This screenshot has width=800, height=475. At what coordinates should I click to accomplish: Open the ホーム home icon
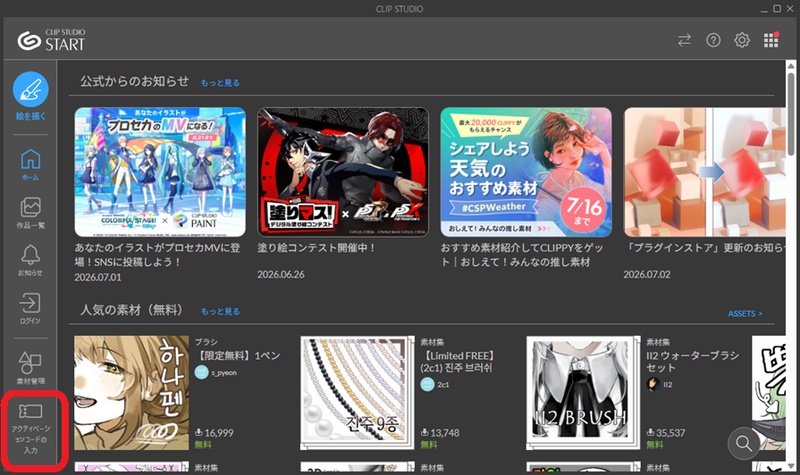31,160
